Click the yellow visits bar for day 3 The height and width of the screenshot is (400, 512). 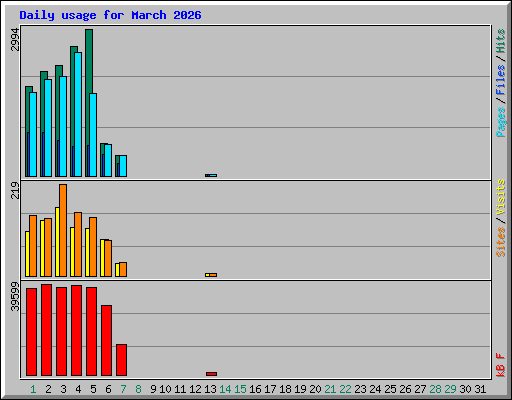click(x=57, y=242)
